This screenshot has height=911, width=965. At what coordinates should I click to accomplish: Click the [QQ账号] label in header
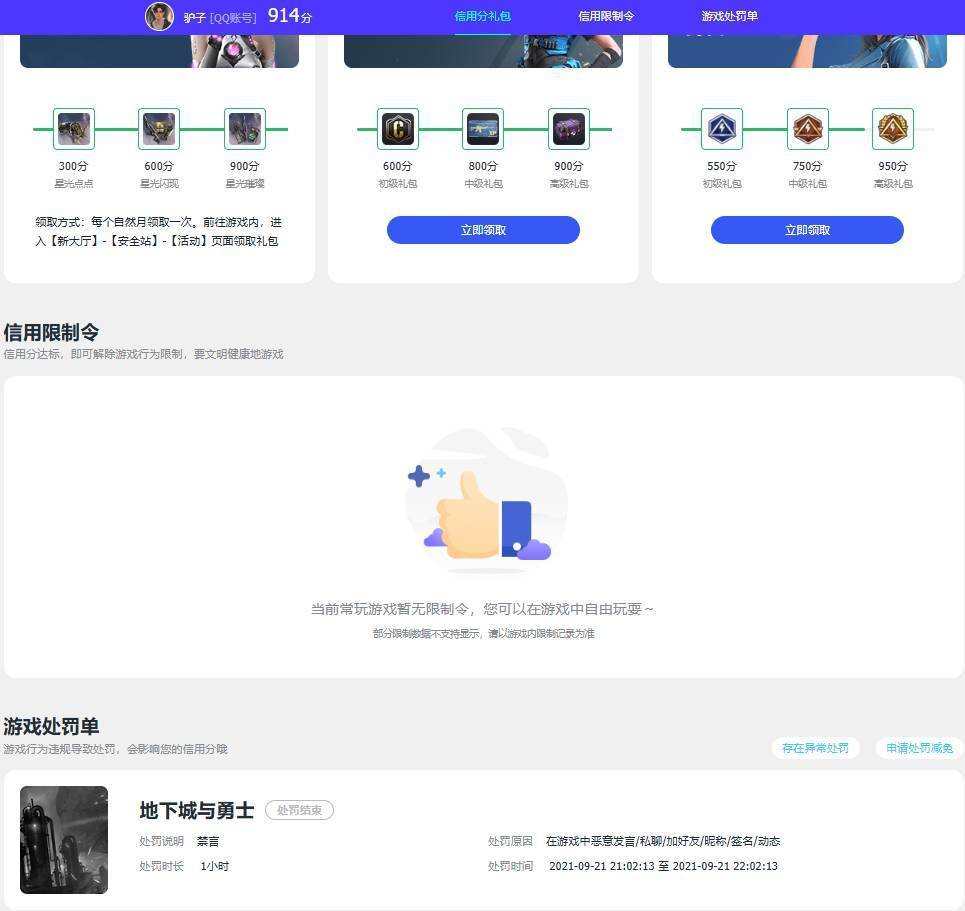pyautogui.click(x=233, y=18)
